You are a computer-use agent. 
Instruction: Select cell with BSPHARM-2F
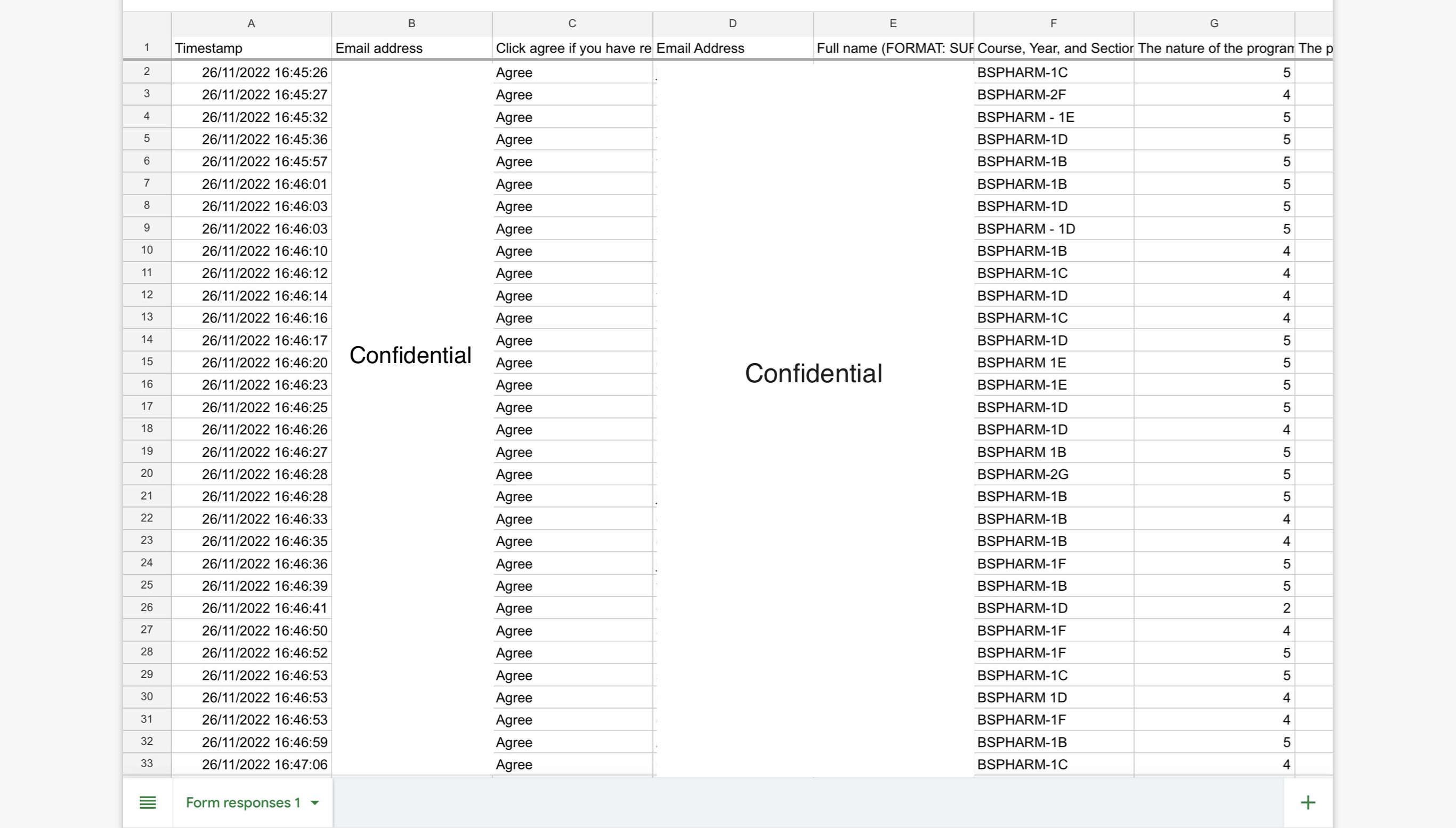1054,94
